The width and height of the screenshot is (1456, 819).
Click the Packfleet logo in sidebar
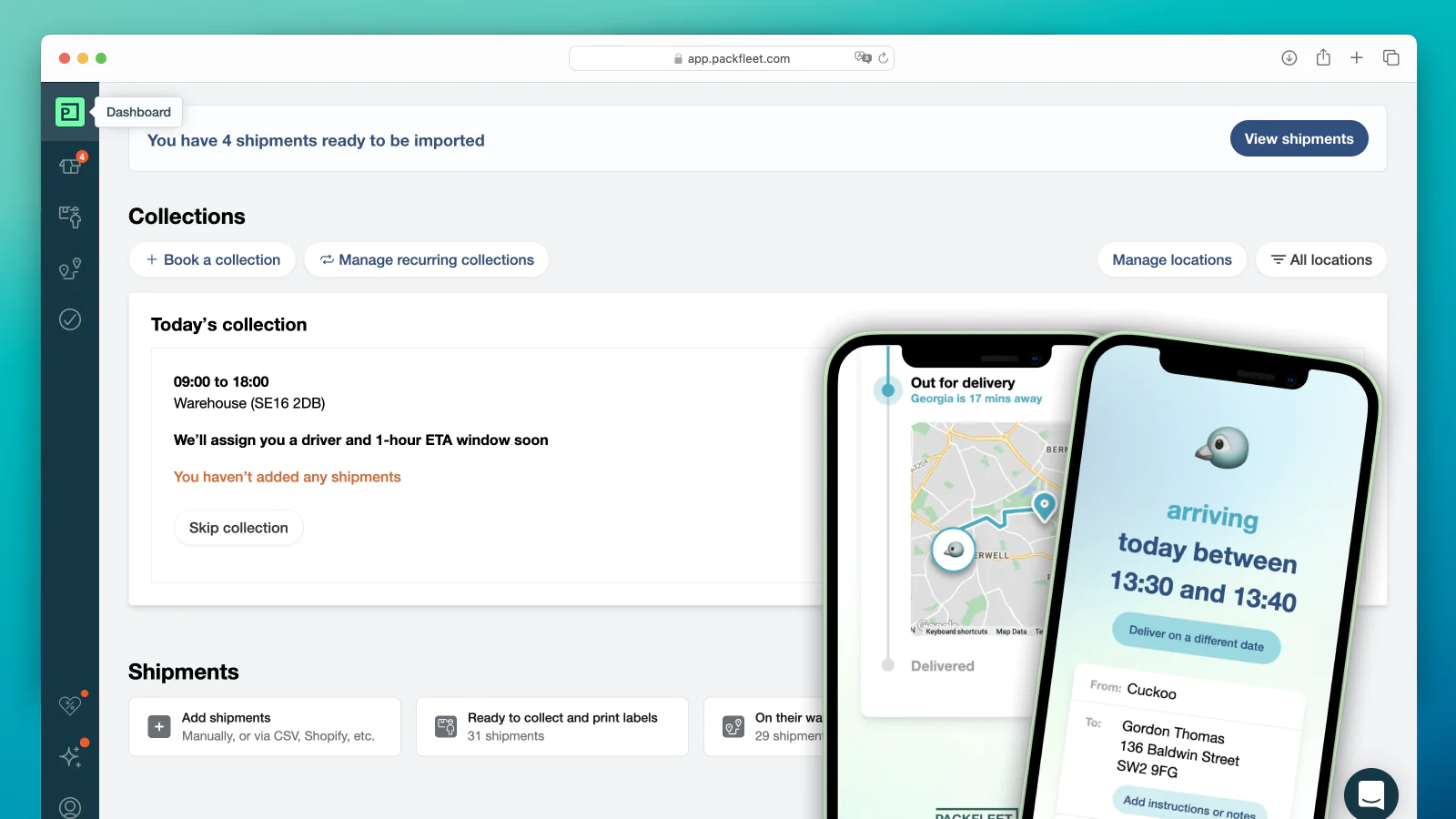70,112
